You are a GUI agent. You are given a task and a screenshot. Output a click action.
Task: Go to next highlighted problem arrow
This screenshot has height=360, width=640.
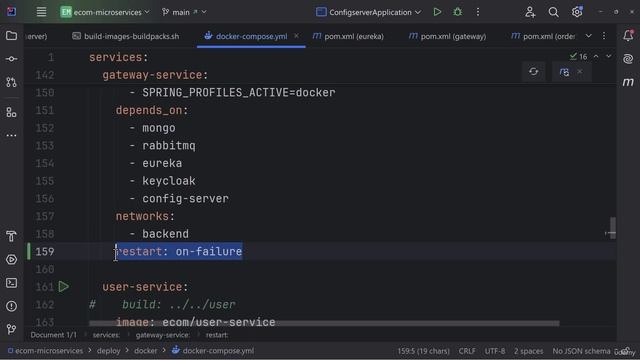pyautogui.click(x=609, y=56)
